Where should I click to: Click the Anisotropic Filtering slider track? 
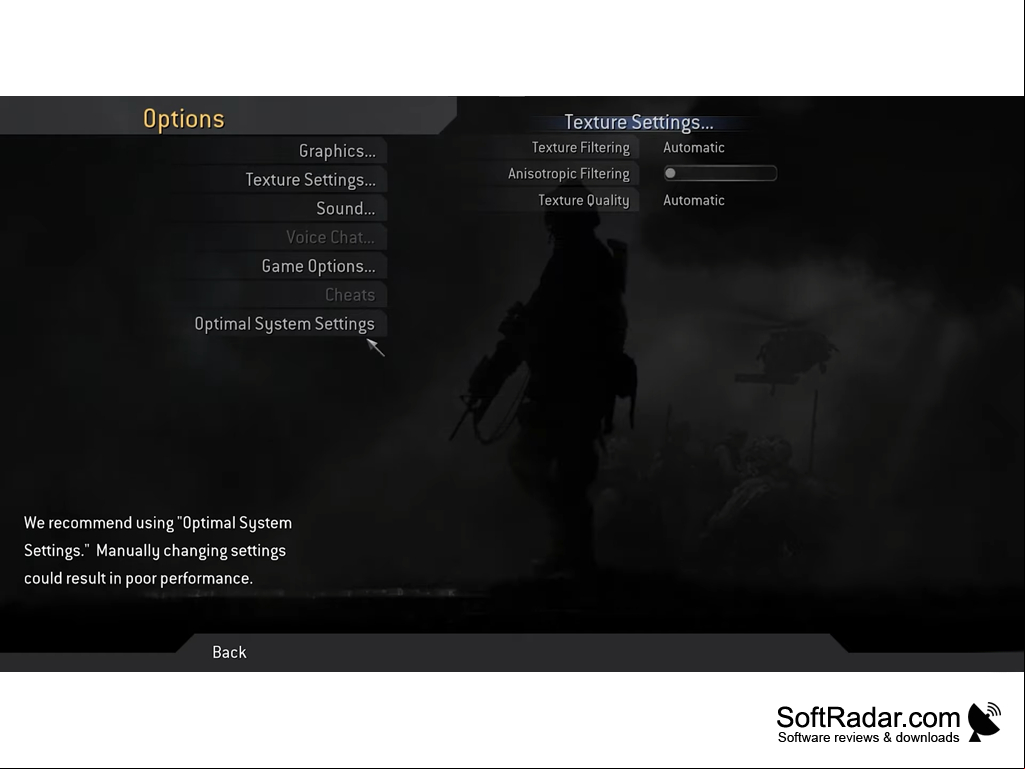[x=720, y=173]
